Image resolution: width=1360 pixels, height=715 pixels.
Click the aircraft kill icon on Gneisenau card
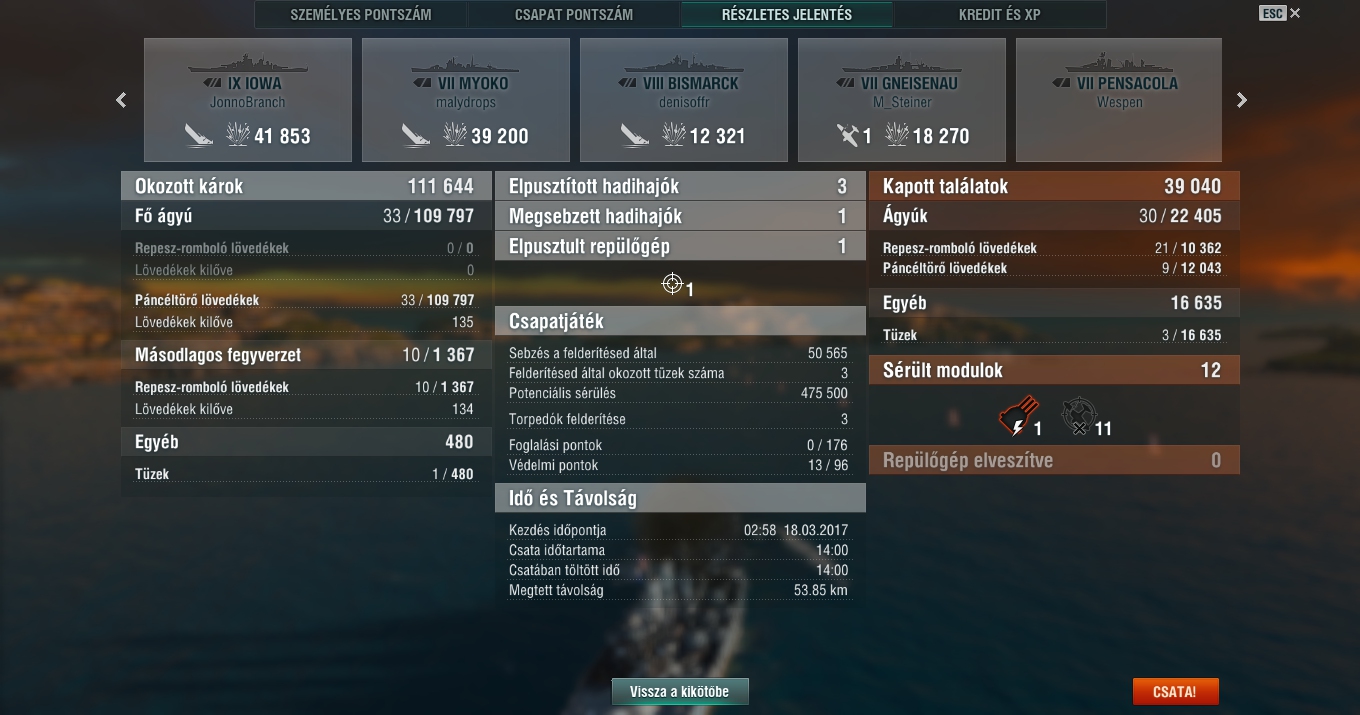click(x=848, y=135)
